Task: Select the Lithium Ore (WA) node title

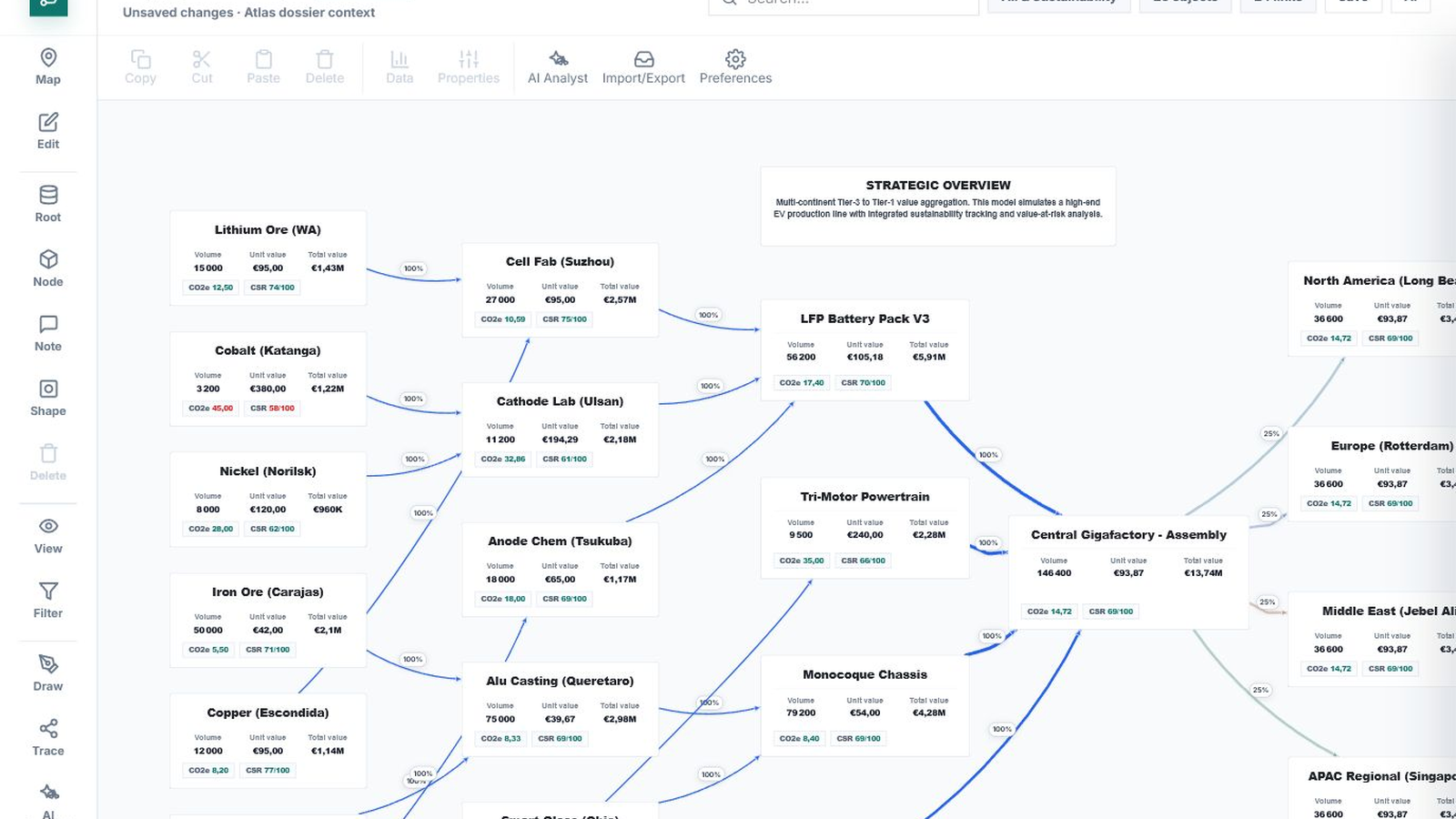Action: [x=268, y=230]
